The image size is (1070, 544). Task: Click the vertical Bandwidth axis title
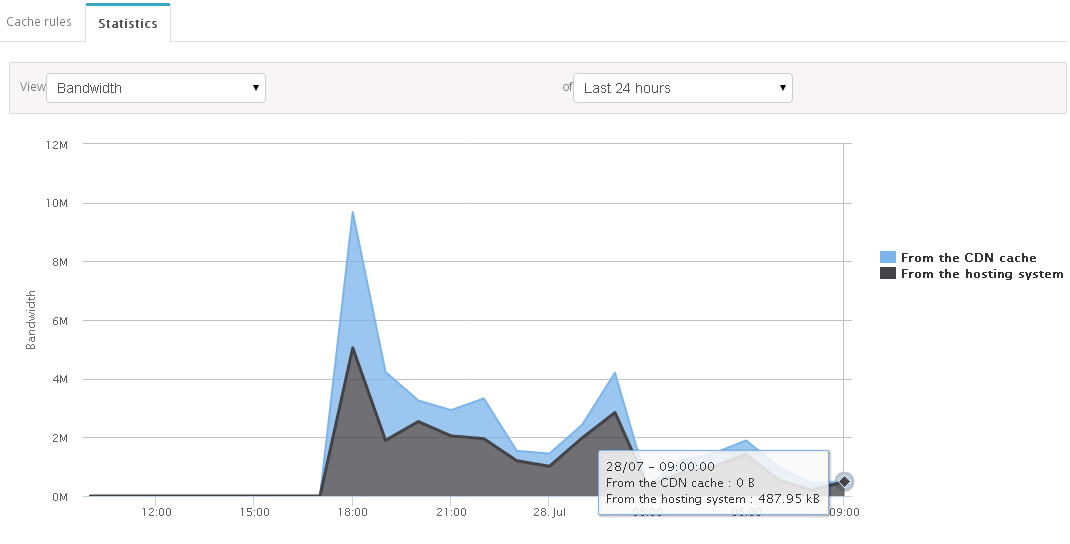point(31,320)
